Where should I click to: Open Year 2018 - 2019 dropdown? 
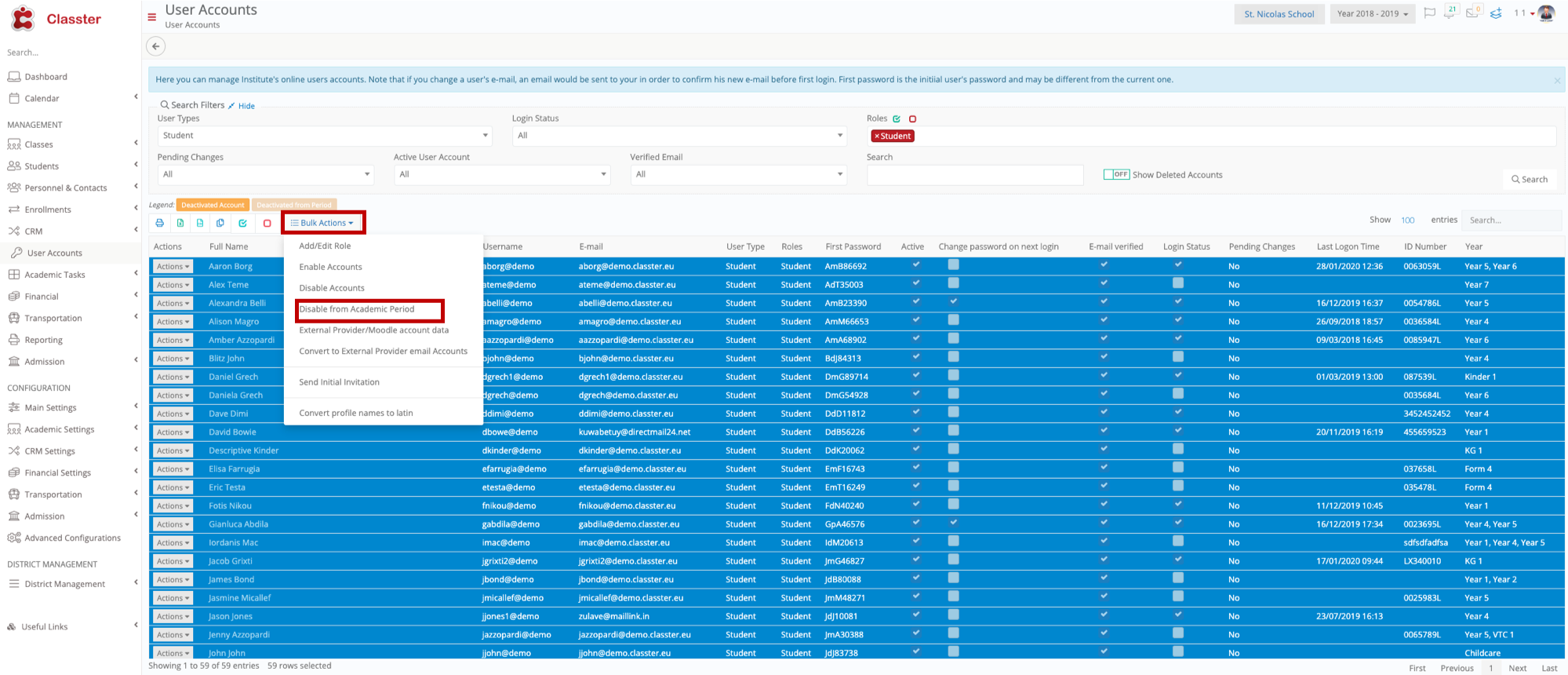pos(1373,14)
